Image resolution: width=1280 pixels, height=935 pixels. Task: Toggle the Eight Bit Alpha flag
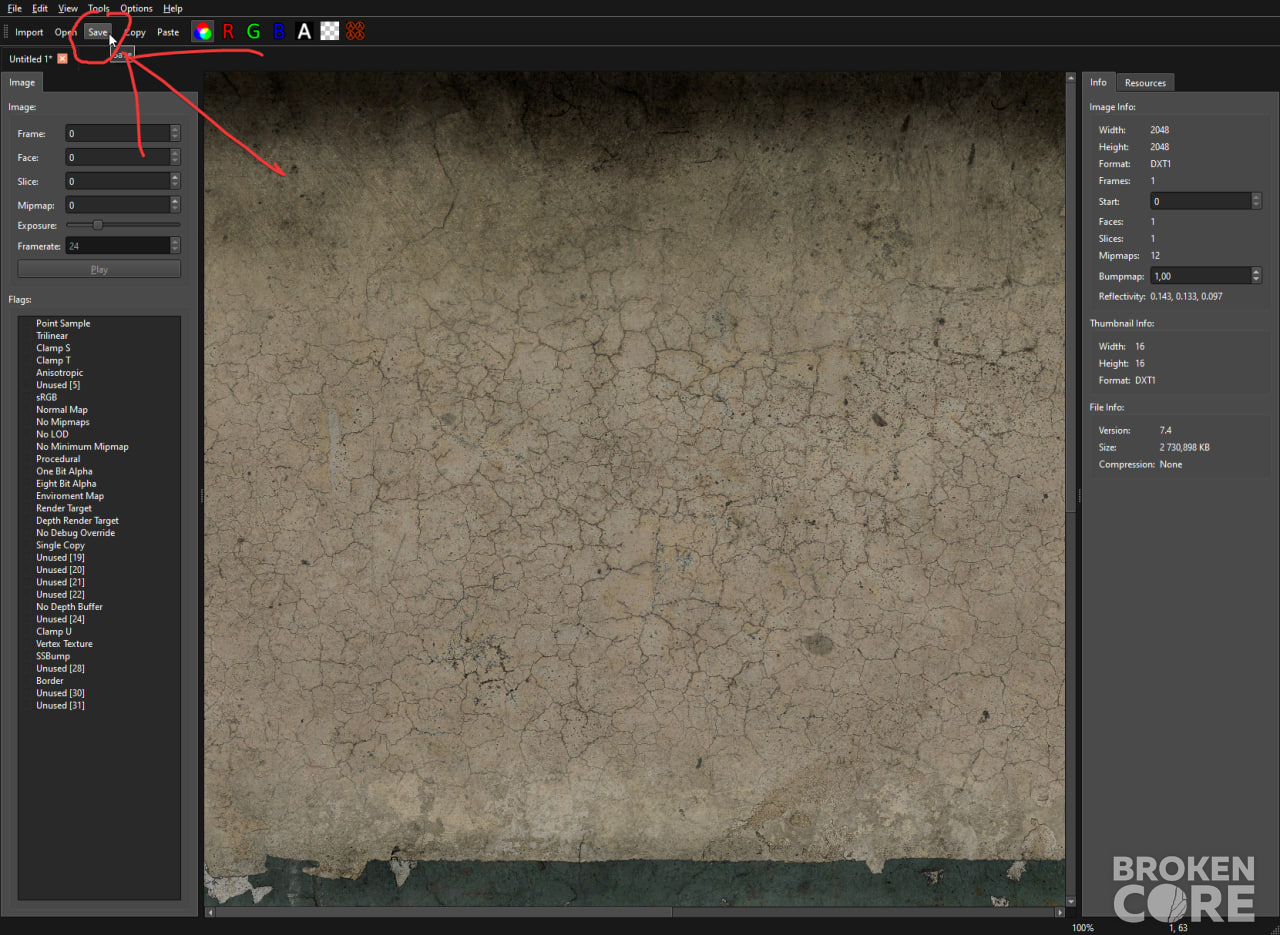pyautogui.click(x=66, y=483)
